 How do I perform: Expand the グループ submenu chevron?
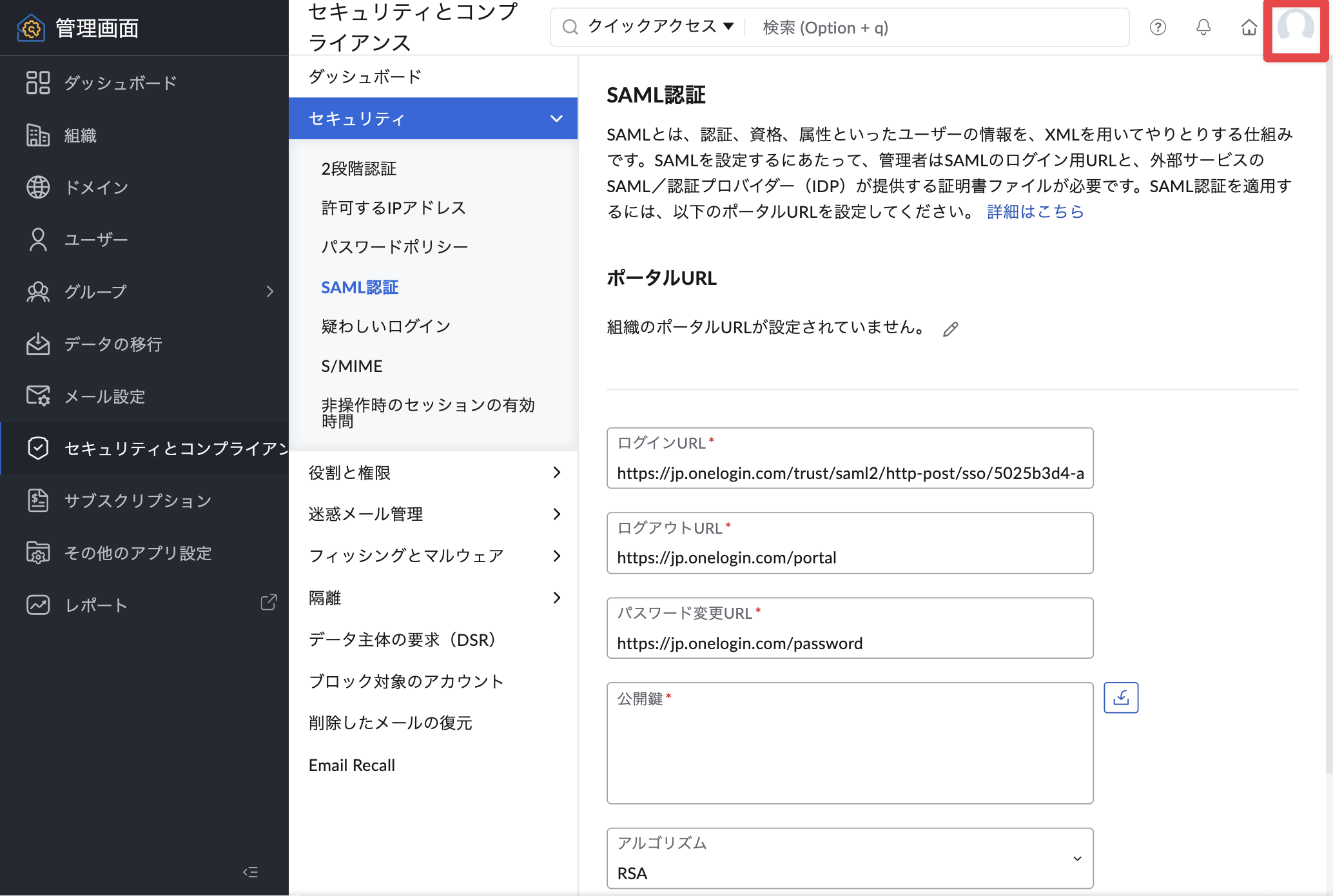270,292
